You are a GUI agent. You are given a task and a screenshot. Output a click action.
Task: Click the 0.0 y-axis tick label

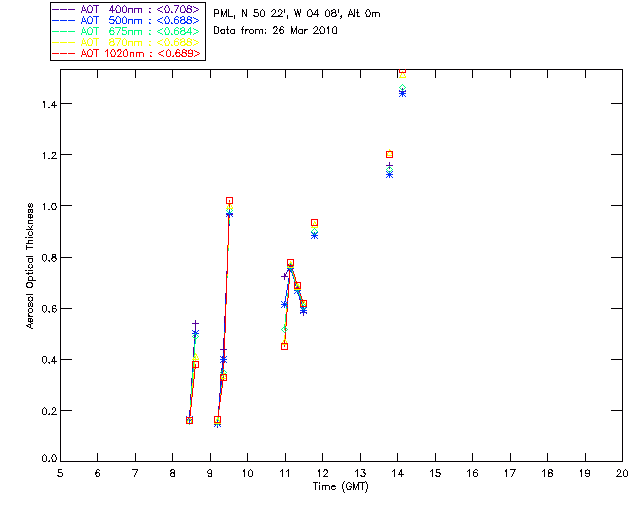49,459
